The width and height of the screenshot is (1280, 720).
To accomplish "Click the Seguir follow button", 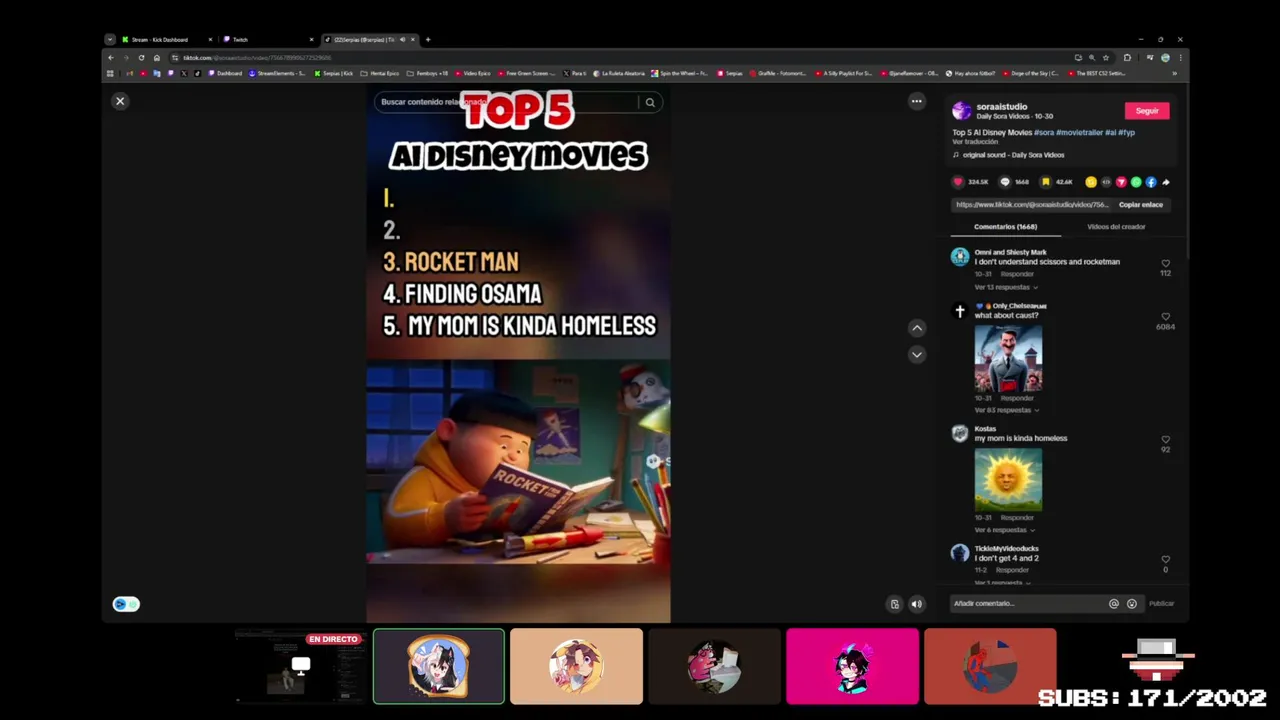I will tap(1147, 111).
